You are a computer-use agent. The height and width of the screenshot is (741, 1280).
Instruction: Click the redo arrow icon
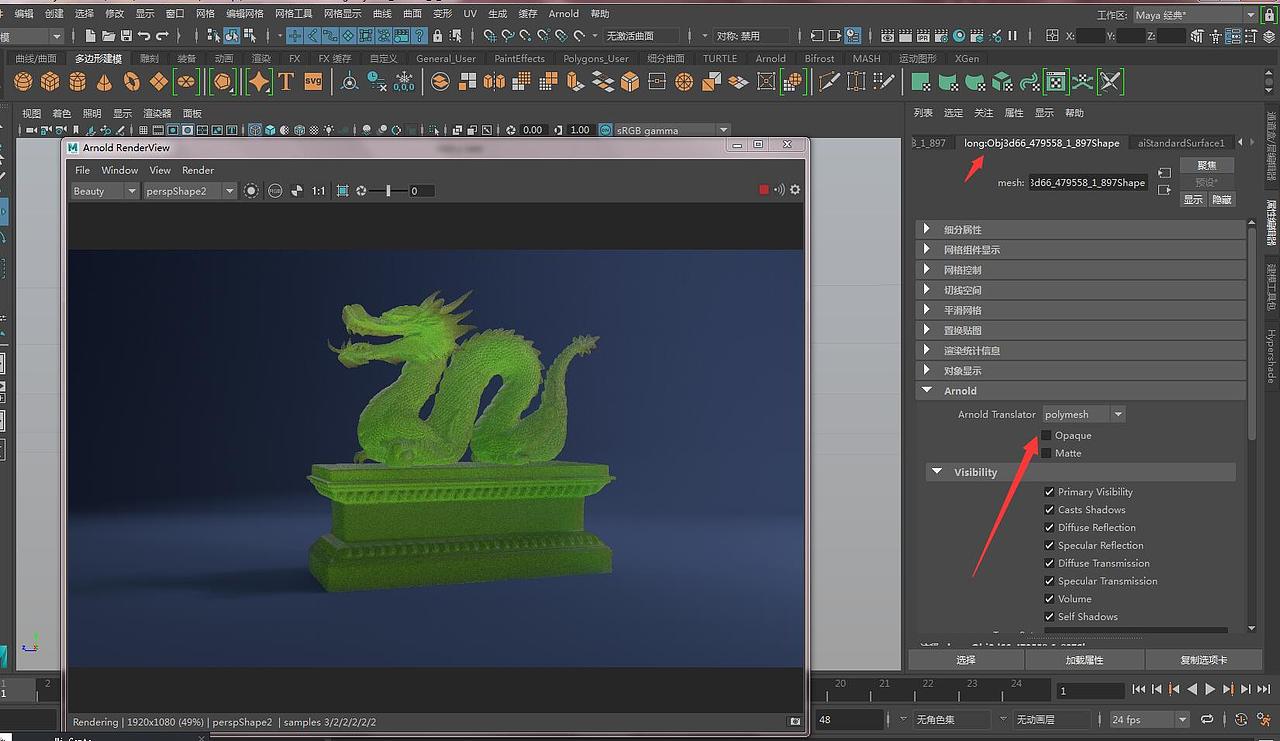click(x=162, y=36)
